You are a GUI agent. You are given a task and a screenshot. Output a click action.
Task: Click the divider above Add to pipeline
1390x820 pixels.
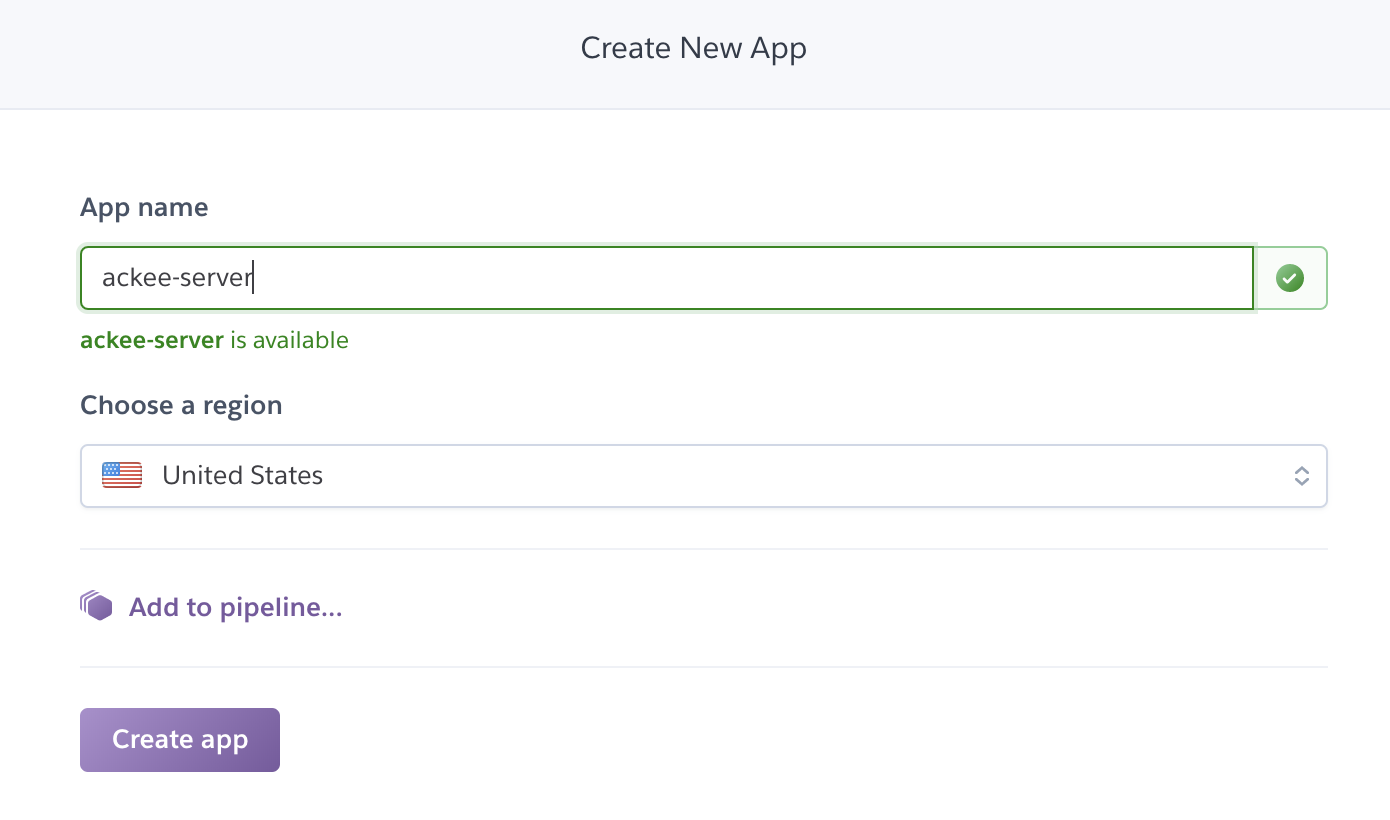tap(703, 549)
